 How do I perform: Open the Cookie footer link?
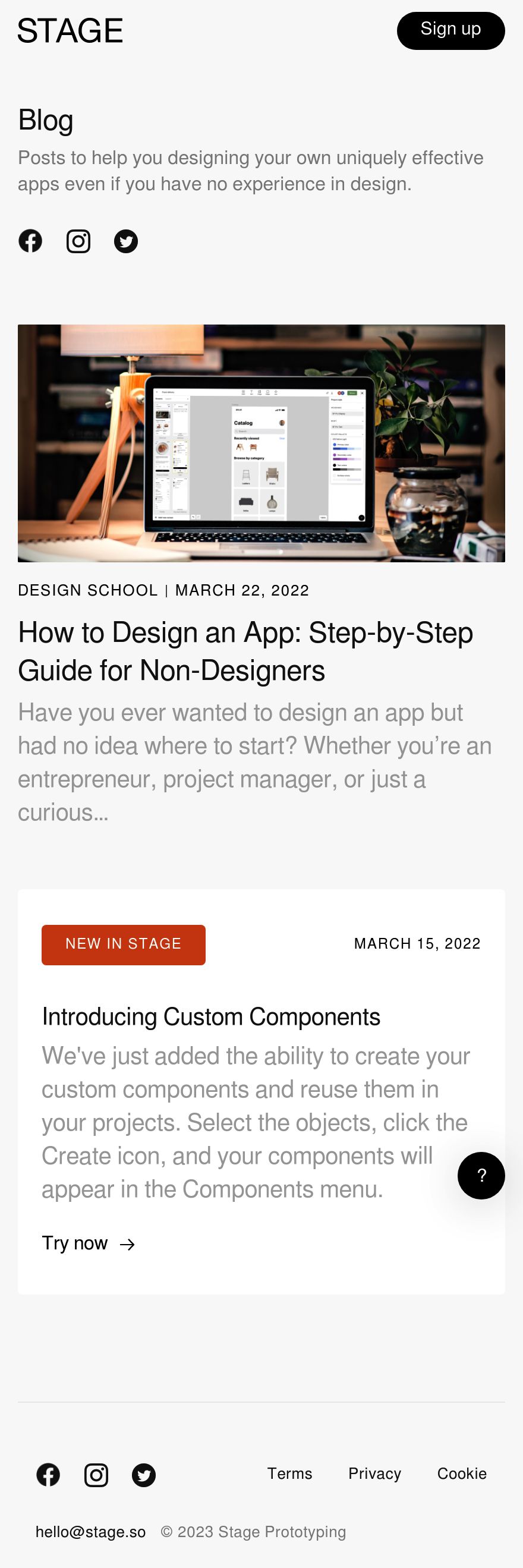(462, 1473)
